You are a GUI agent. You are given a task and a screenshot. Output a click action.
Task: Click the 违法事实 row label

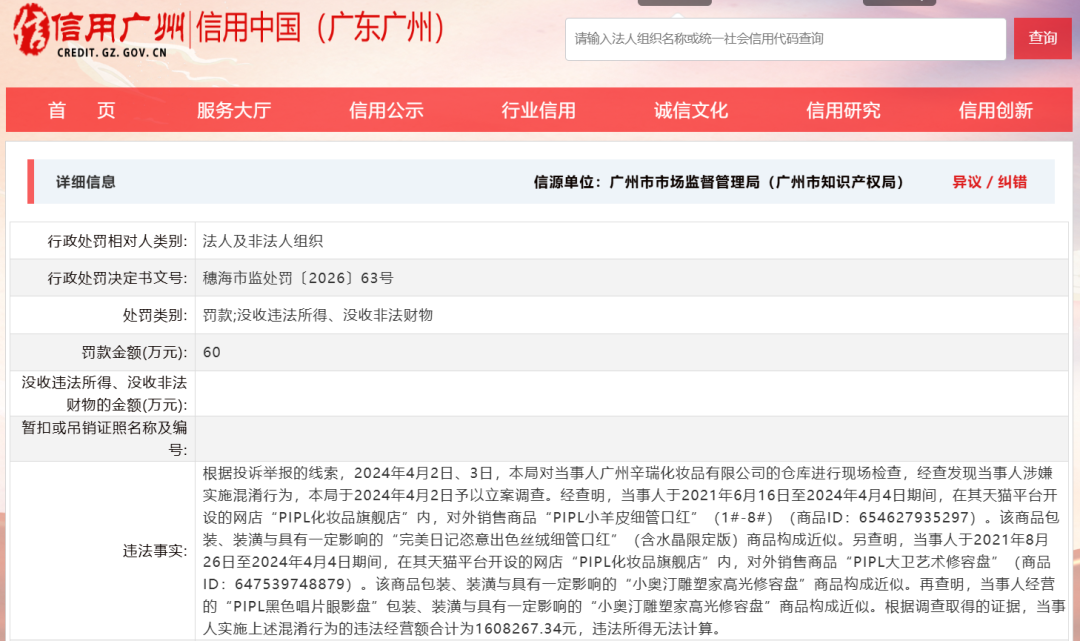click(x=154, y=549)
